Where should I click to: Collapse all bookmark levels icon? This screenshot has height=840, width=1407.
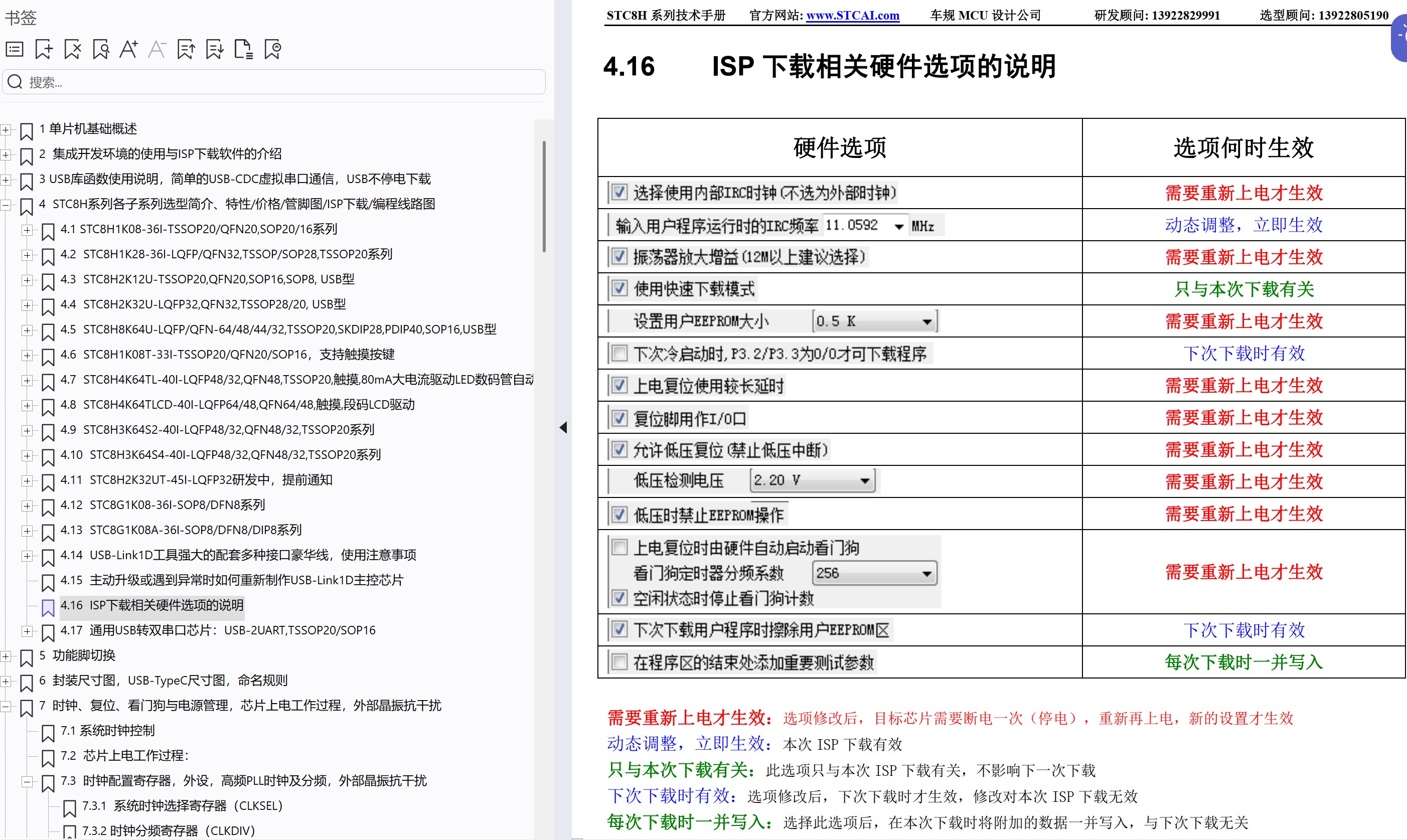coord(215,49)
